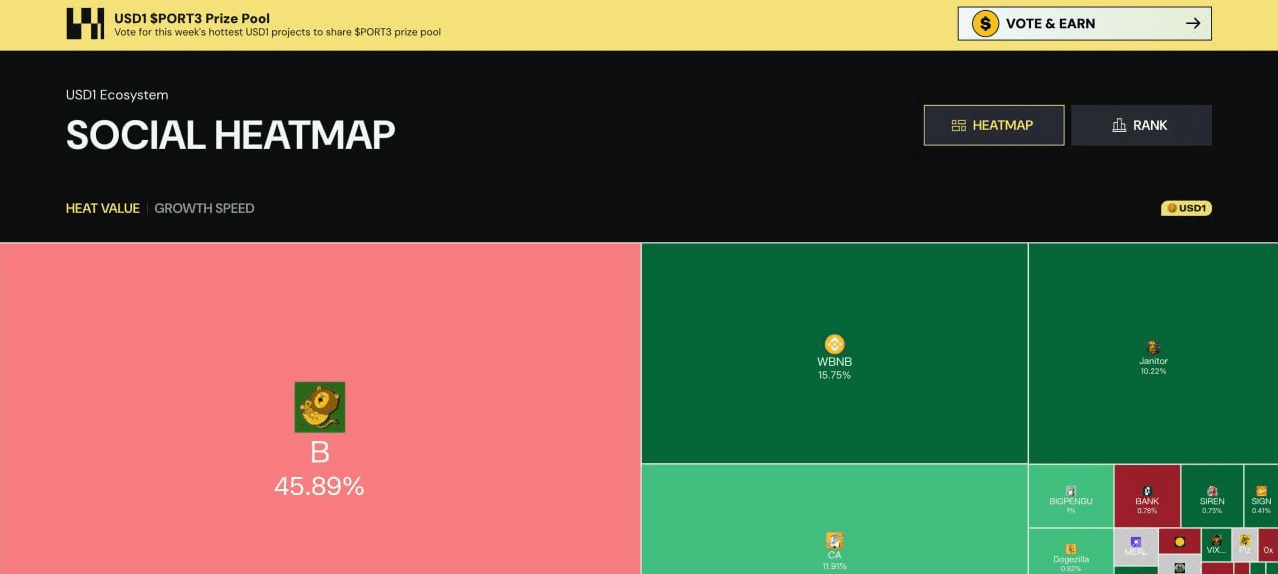Open the WBNB tile at 15.75%
This screenshot has width=1278, height=574.
click(x=834, y=353)
